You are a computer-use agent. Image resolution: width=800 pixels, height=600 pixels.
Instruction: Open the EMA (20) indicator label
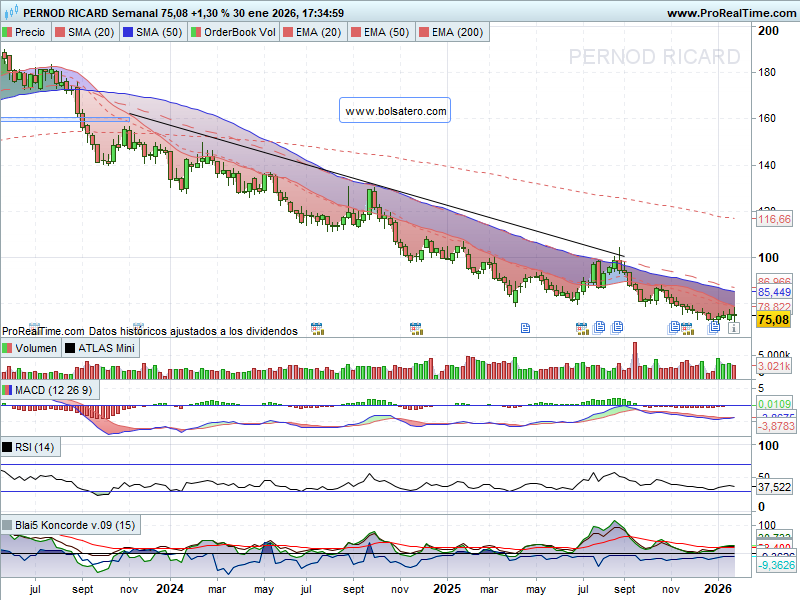[x=313, y=32]
